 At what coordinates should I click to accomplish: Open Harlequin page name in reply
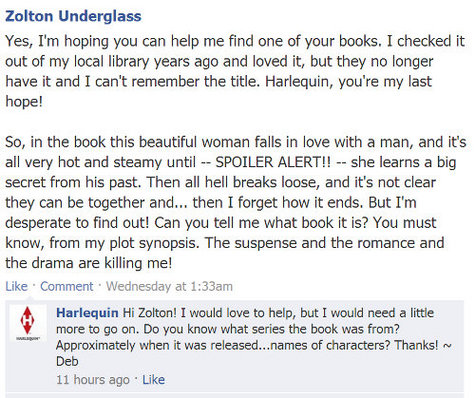87,313
